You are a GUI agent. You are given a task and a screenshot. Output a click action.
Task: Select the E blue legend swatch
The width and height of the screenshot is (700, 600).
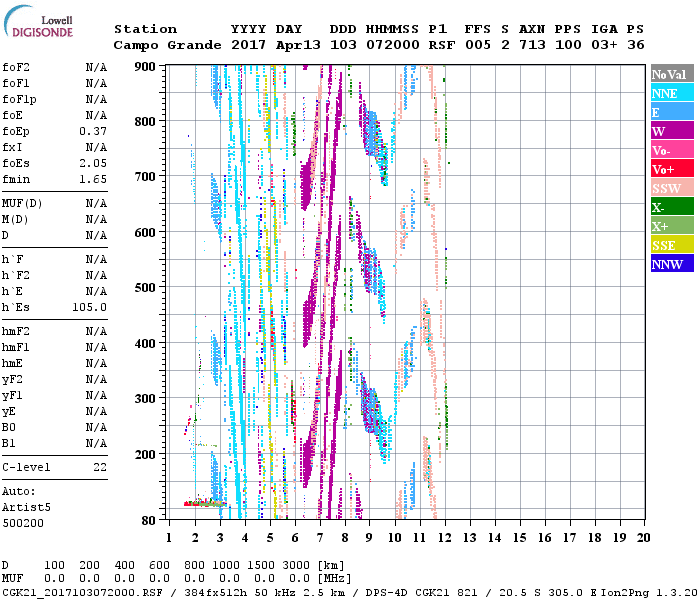pos(672,112)
